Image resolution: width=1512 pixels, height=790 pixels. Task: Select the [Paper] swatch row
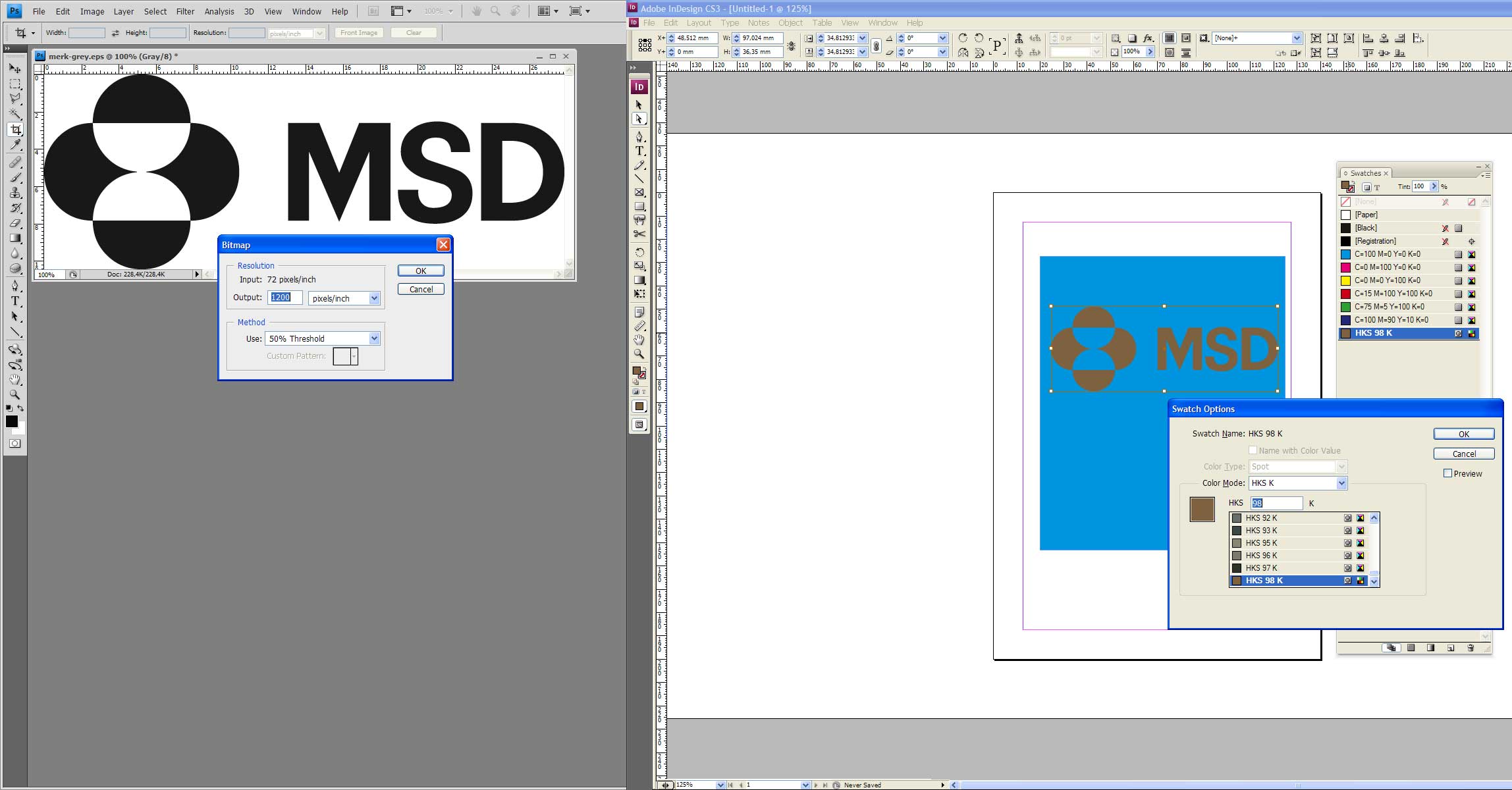1409,215
